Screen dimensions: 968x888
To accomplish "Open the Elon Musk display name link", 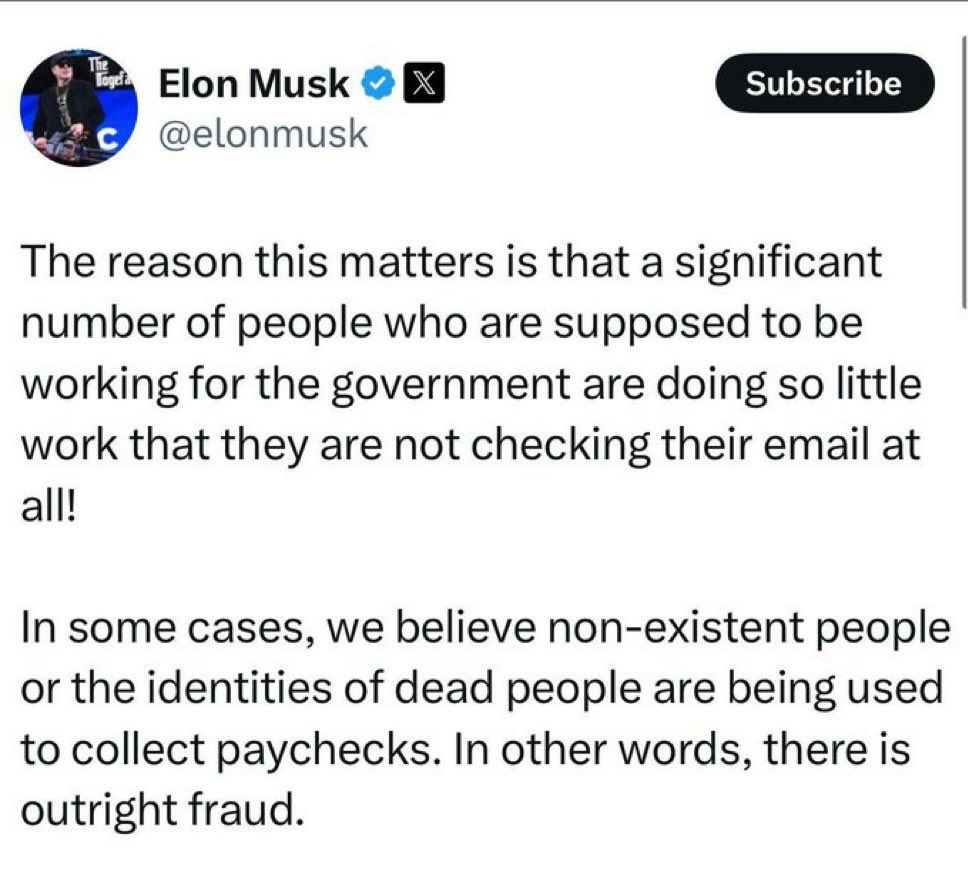I will point(255,85).
